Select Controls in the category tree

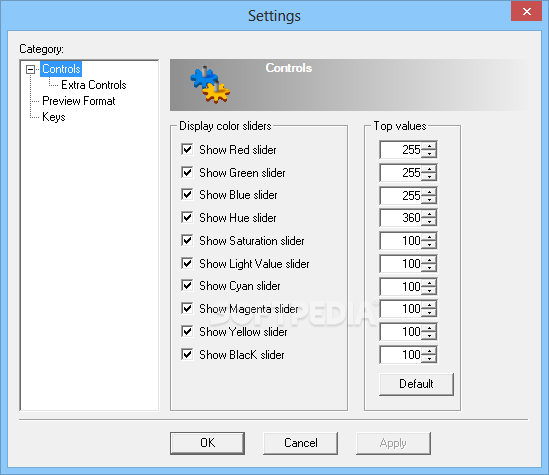pos(61,69)
